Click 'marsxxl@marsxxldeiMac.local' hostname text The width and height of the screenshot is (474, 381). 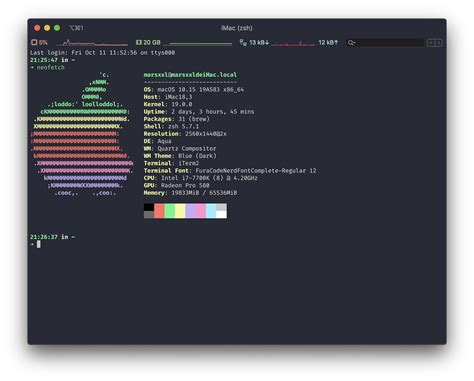point(190,75)
